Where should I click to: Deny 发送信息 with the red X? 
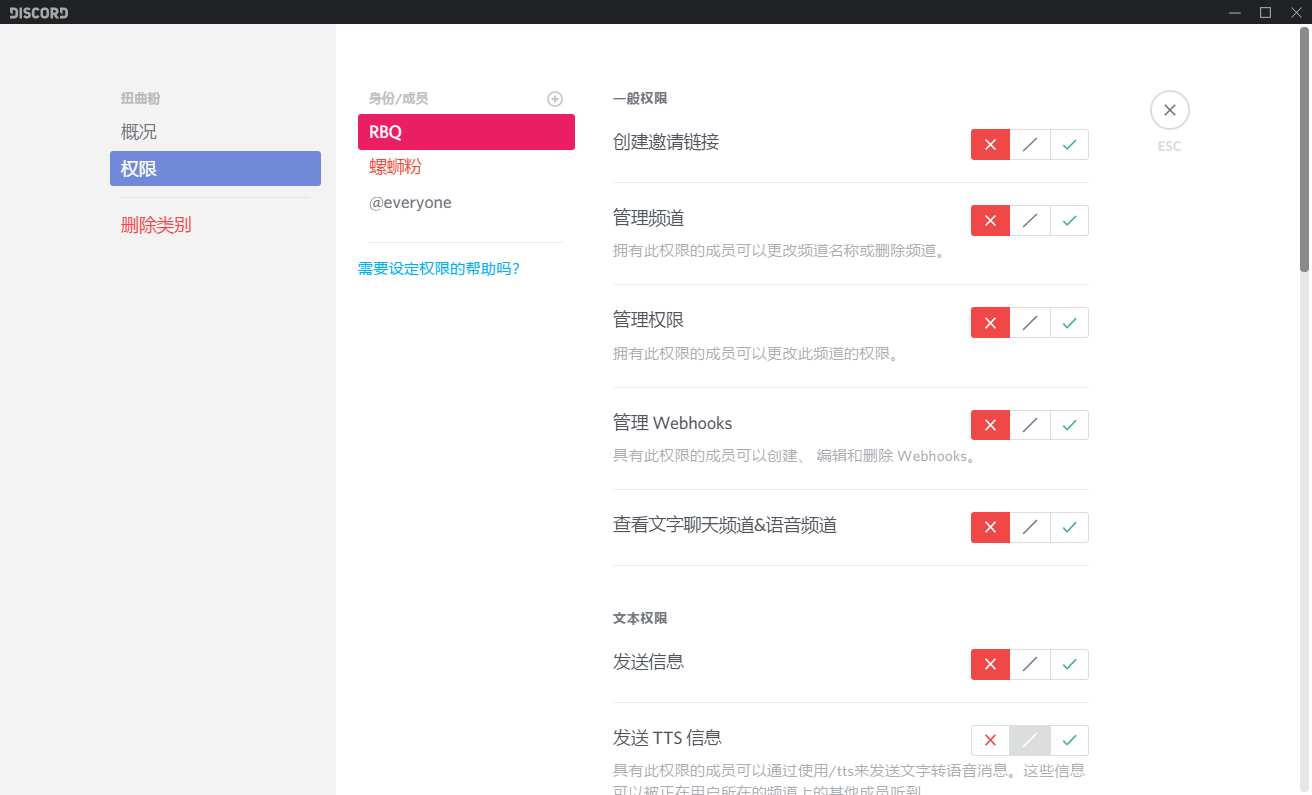[990, 664]
